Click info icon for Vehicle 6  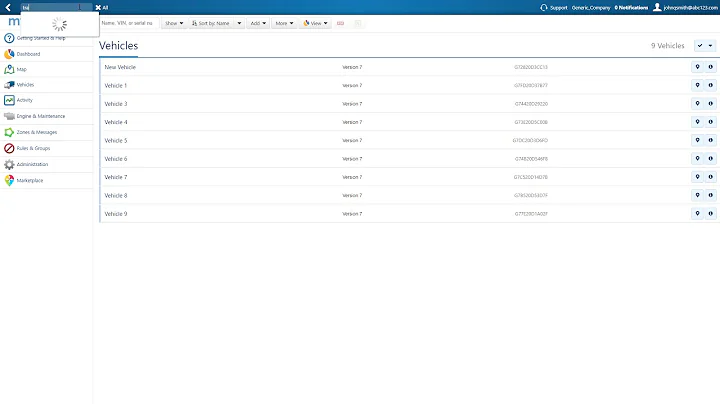click(x=710, y=159)
